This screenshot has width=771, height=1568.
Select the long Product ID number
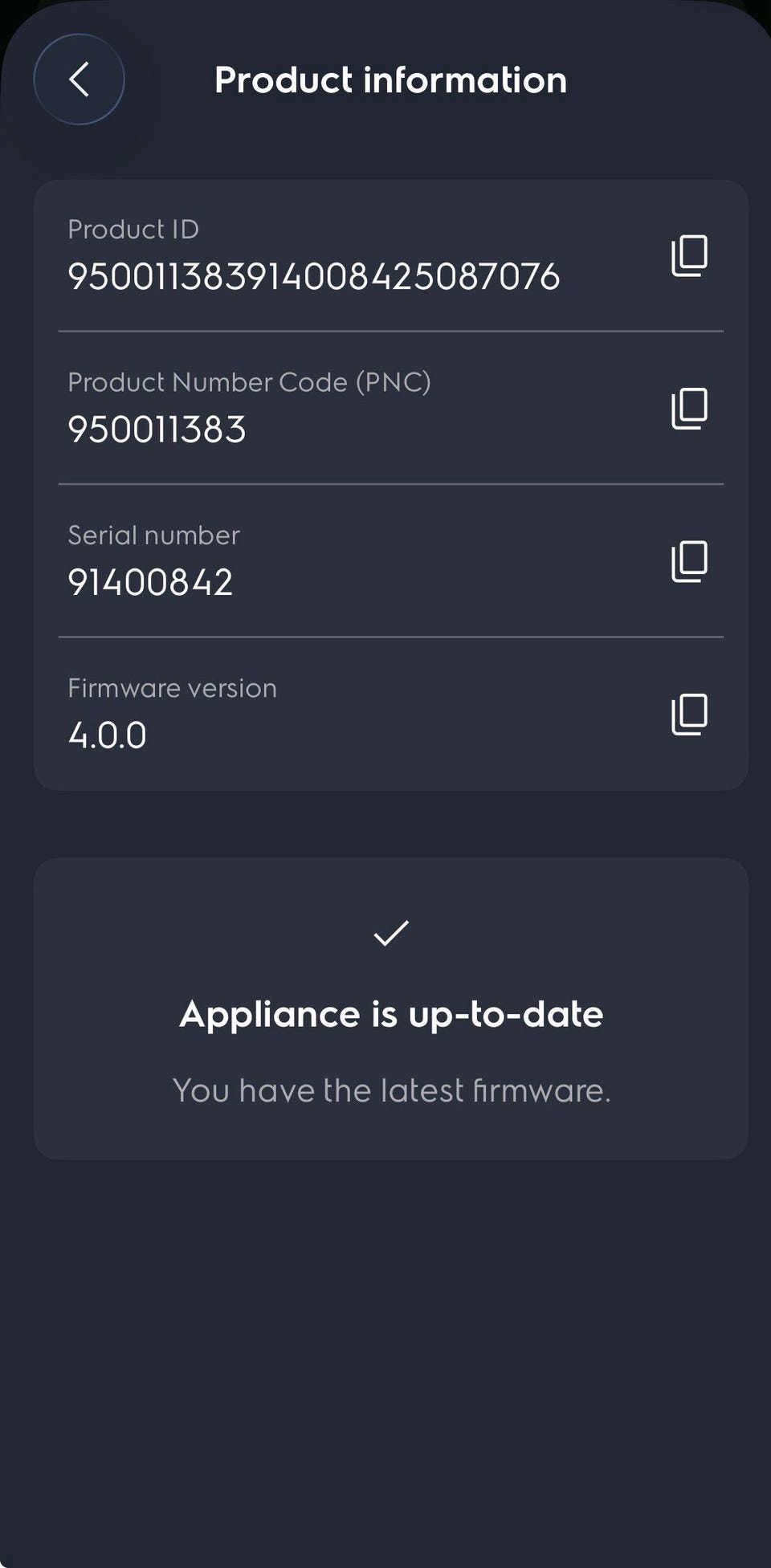coord(313,277)
